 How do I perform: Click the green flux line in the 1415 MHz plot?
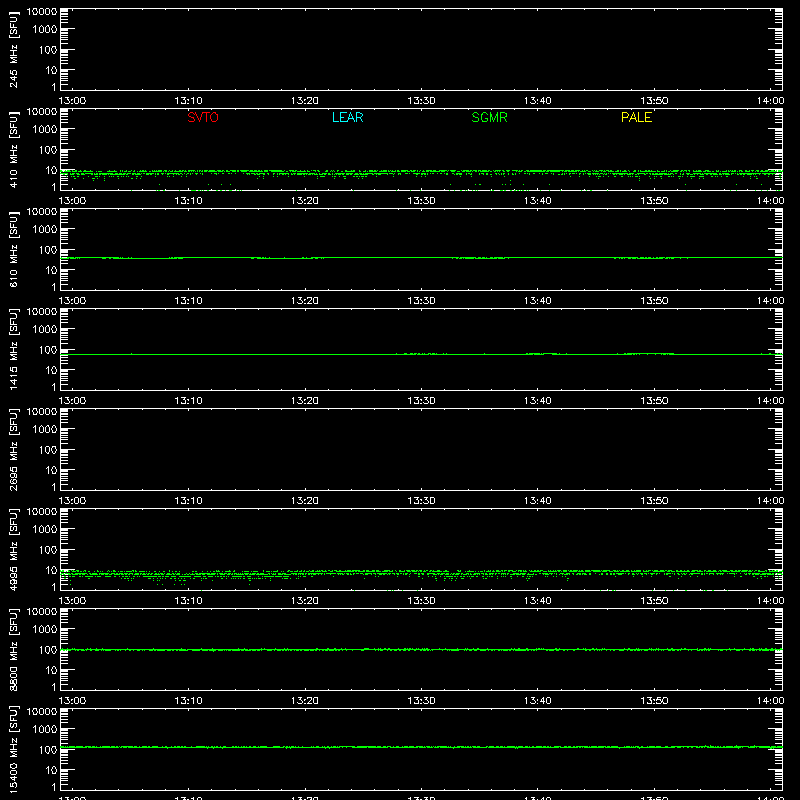click(x=421, y=354)
